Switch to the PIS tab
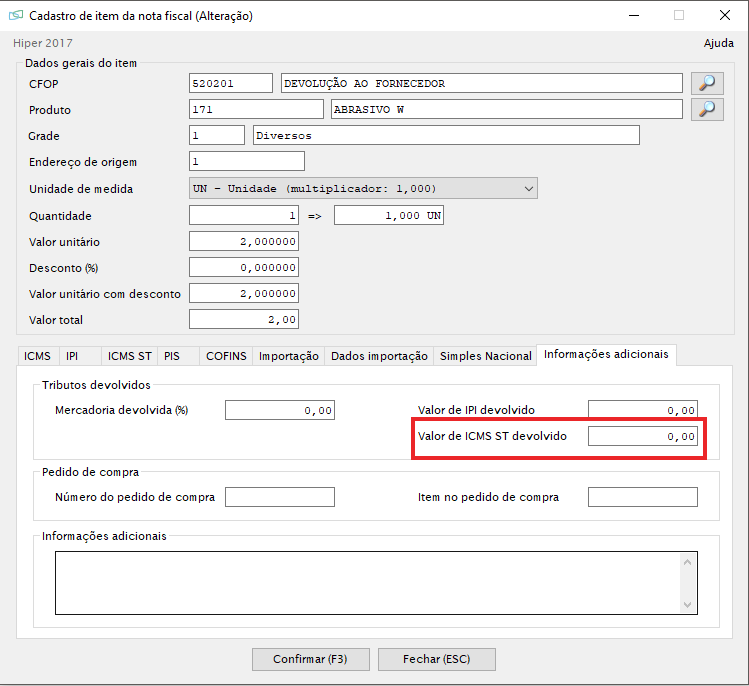749x686 pixels. tap(172, 356)
